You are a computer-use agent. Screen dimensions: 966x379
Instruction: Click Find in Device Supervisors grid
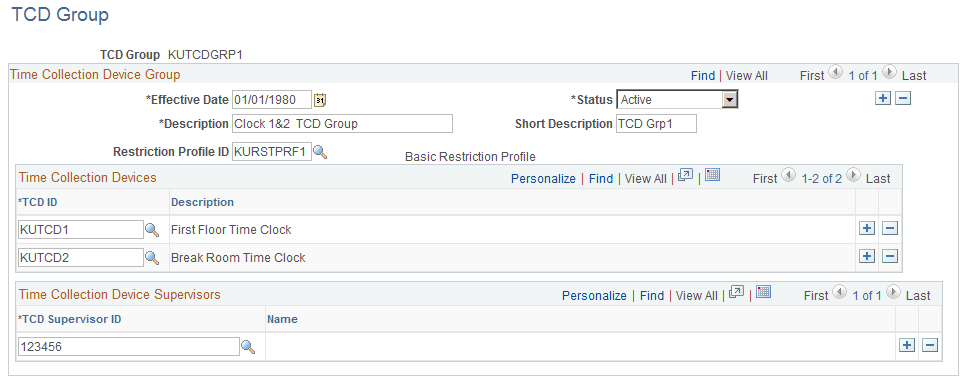pyautogui.click(x=652, y=296)
